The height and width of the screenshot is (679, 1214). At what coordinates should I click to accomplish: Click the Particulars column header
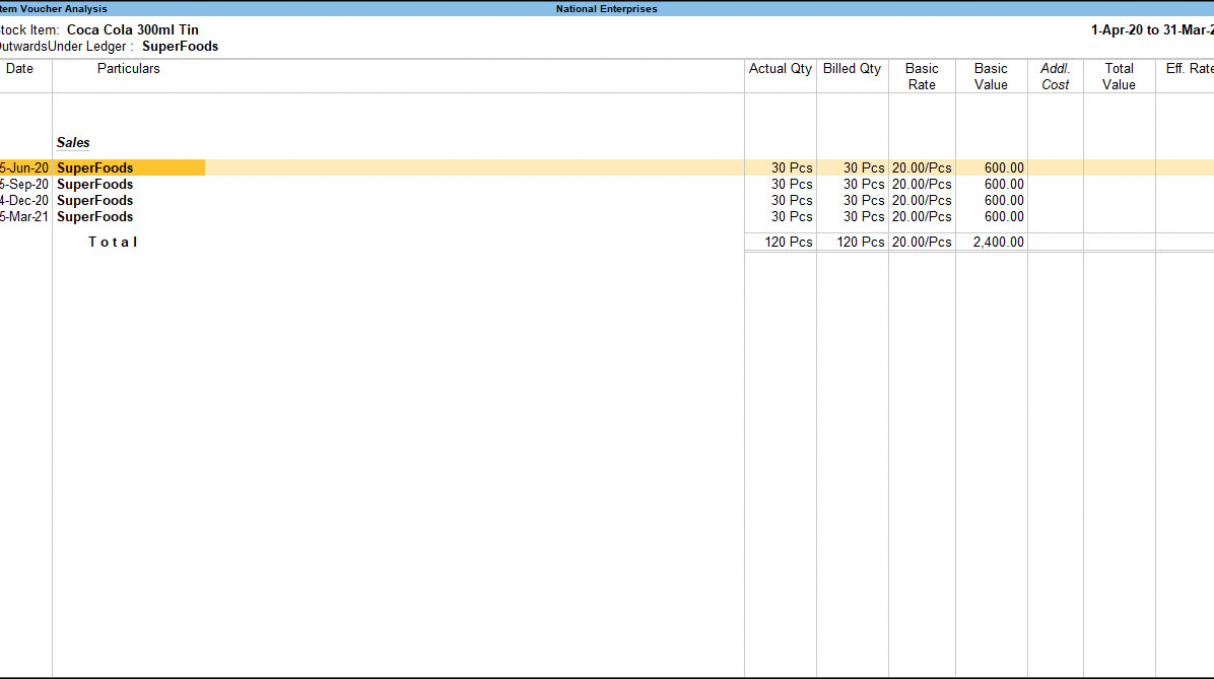pos(128,69)
